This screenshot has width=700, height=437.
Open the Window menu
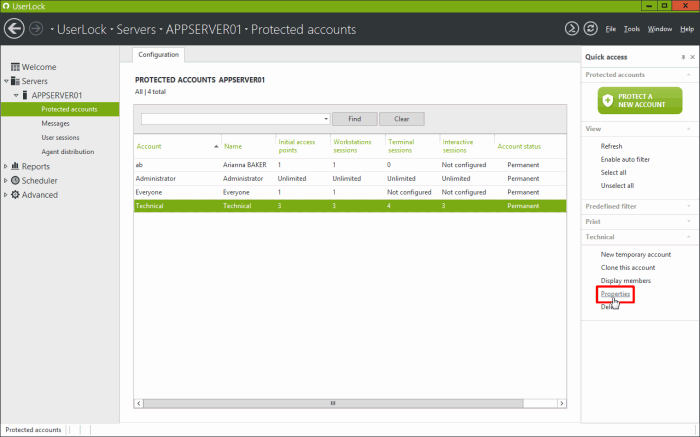(660, 29)
